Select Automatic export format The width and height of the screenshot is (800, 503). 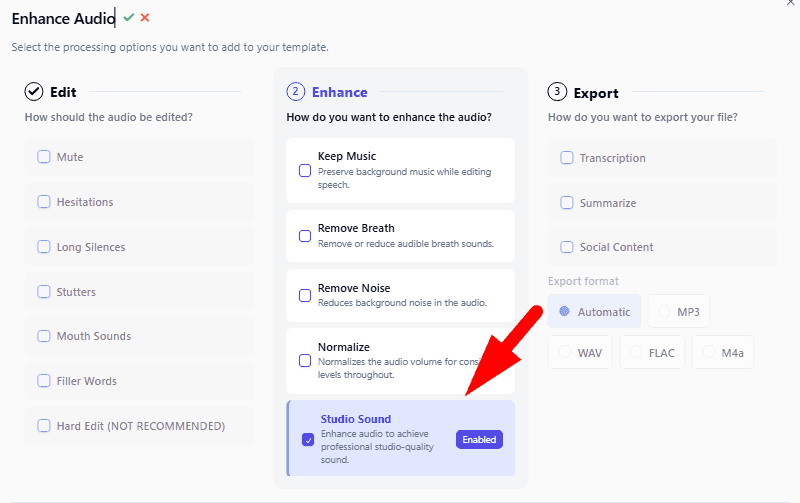564,312
